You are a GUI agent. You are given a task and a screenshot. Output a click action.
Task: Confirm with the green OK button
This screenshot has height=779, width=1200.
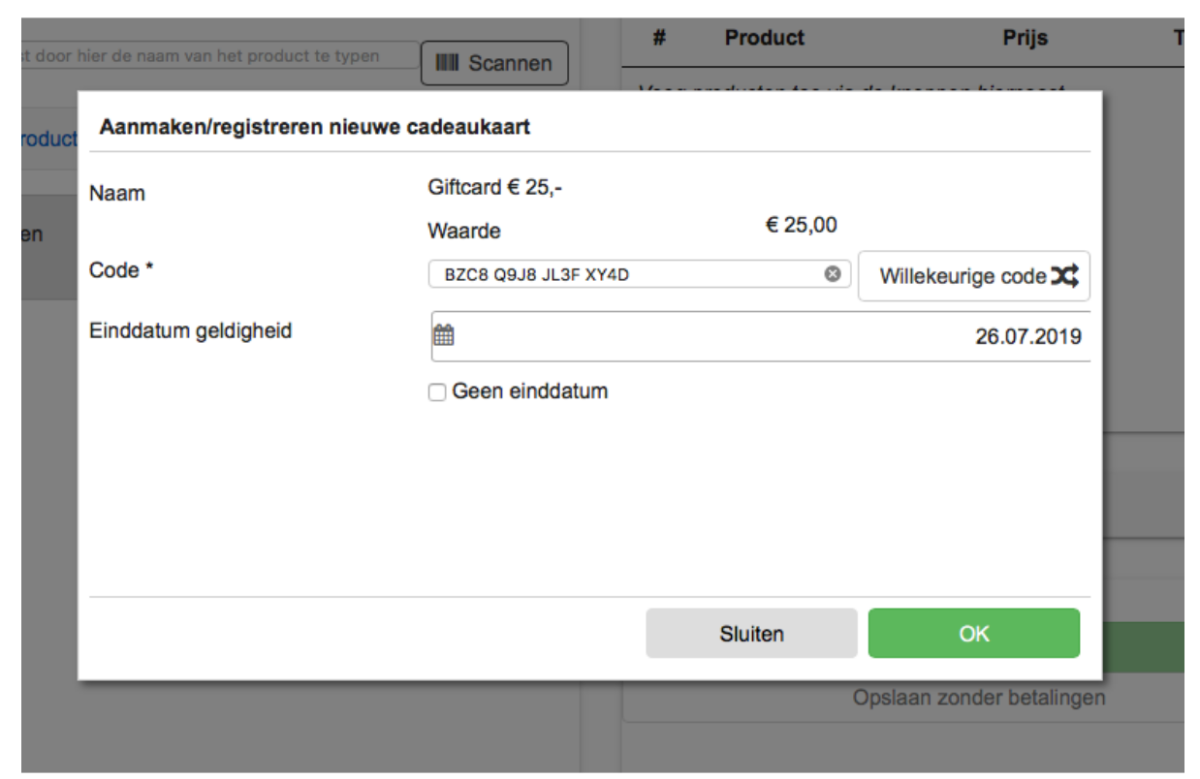click(973, 634)
